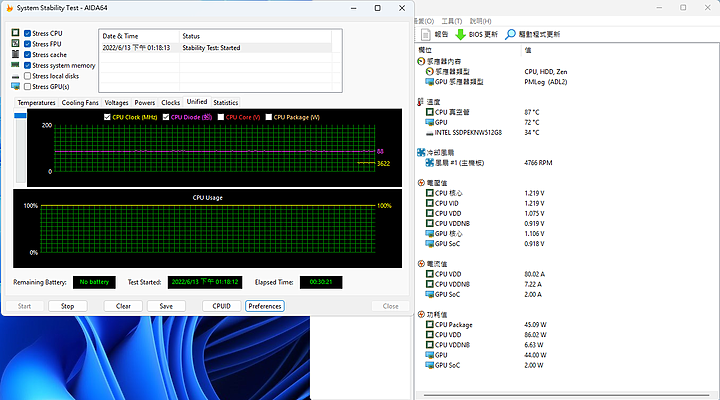Check CPU Package (W) graph checkbox
Viewport: 720px width, 400px height.
click(269, 117)
